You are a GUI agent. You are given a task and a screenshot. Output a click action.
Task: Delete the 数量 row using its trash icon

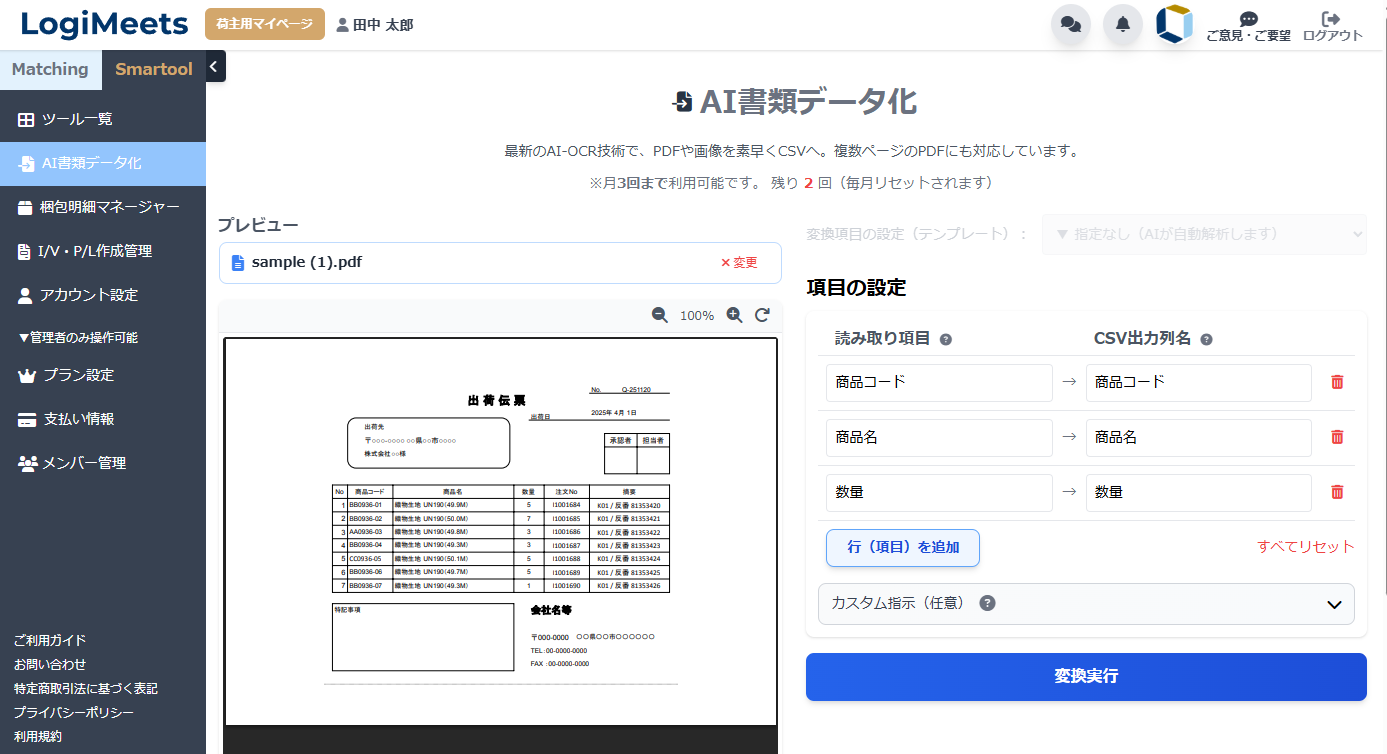click(1337, 491)
